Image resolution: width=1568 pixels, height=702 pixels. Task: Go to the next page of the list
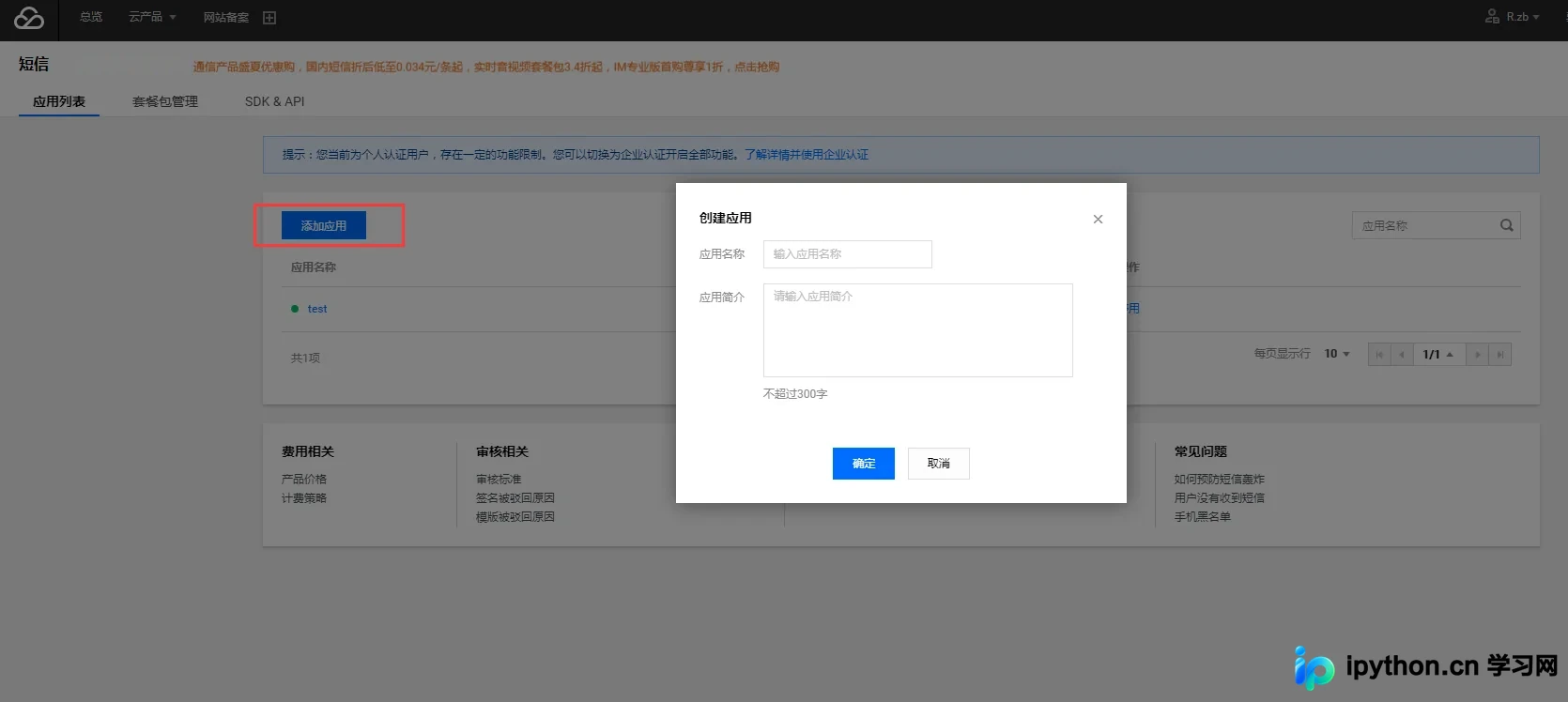[x=1478, y=355]
